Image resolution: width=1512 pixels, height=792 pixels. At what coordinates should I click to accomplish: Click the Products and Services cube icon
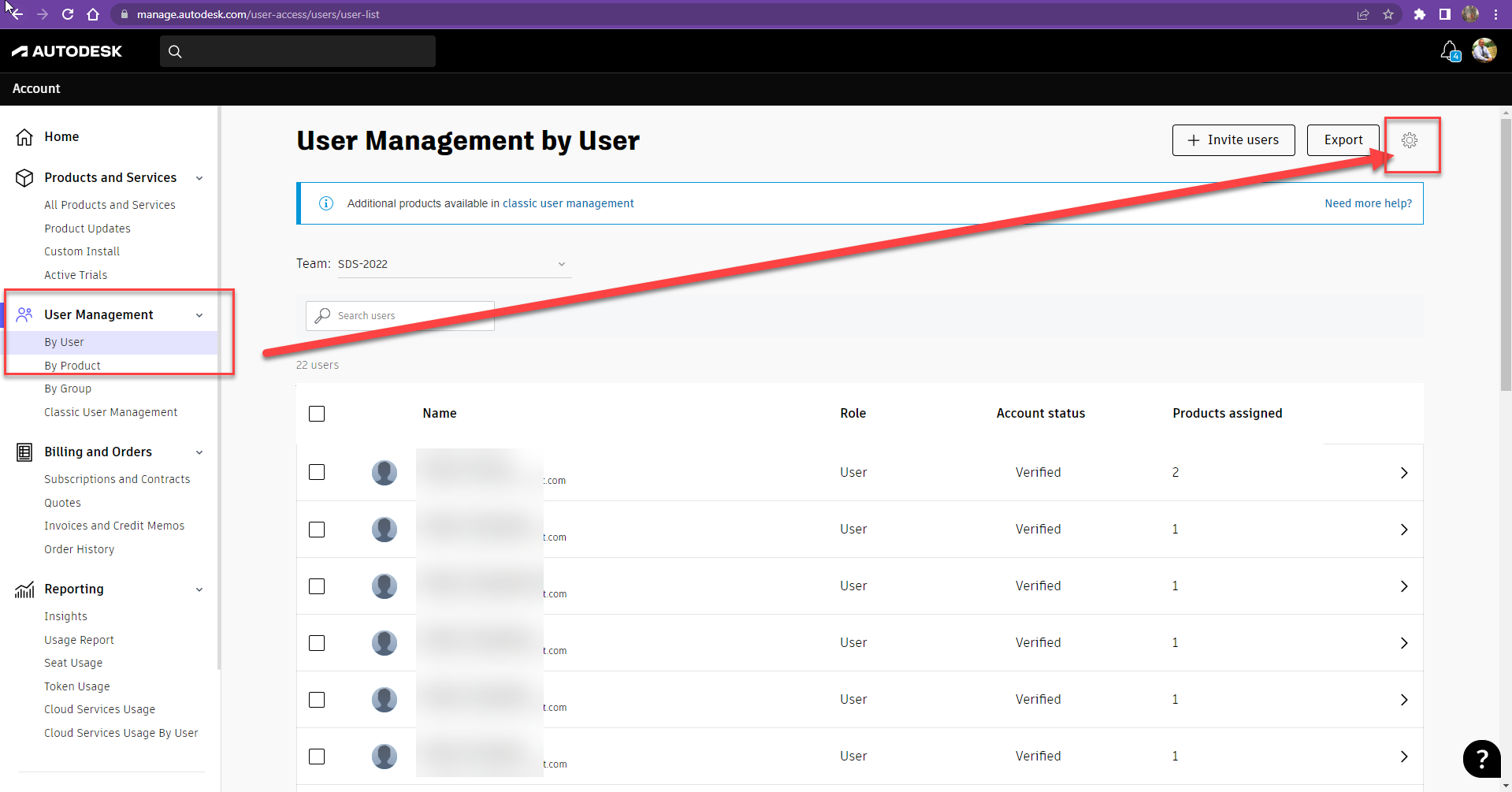pyautogui.click(x=24, y=178)
